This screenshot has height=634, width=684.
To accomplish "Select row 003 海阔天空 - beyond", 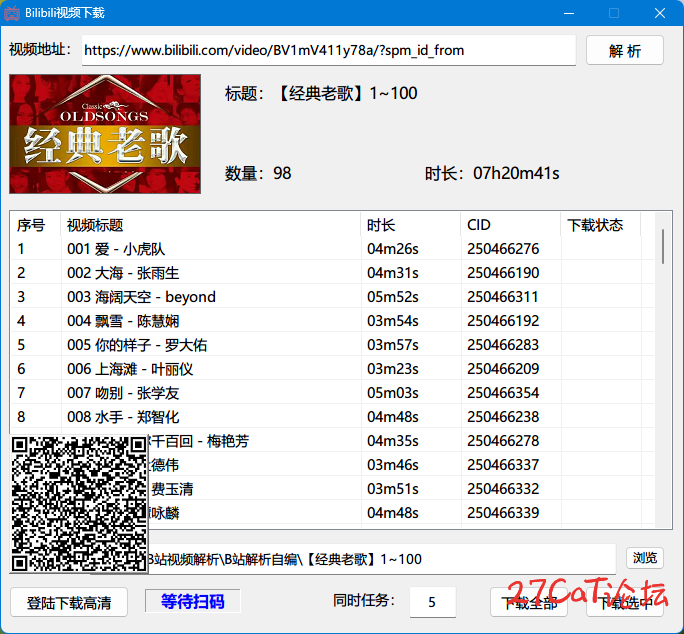I will coord(332,297).
